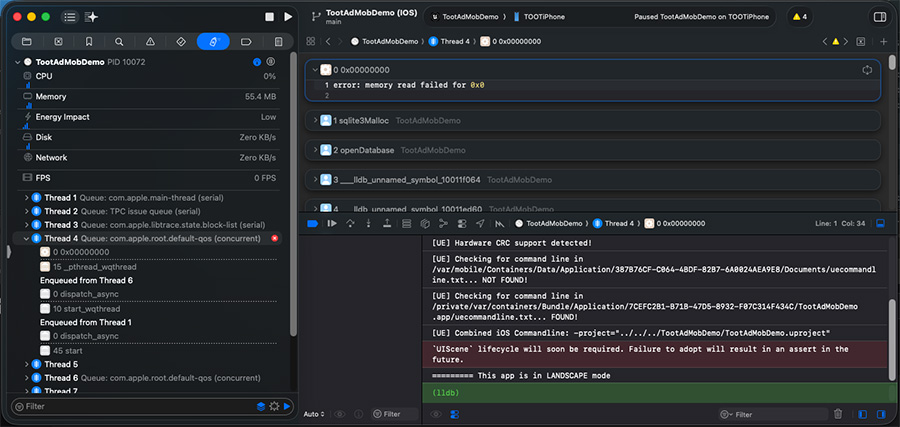Screen dimensions: 900x427
Task: Click the Step Over button
Action: 350,223
